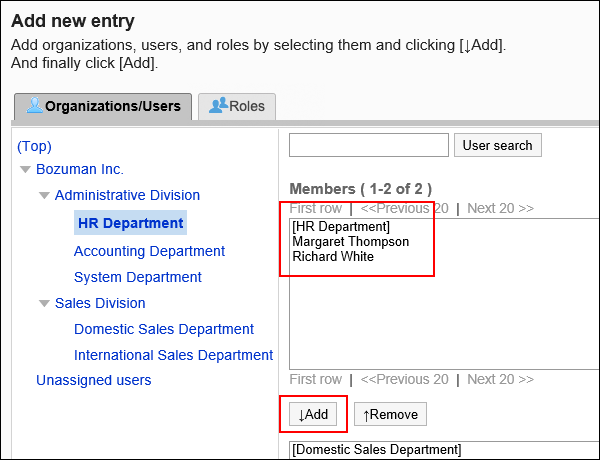Collapse the Sales Division triangle
The height and width of the screenshot is (460, 600).
pyautogui.click(x=44, y=303)
